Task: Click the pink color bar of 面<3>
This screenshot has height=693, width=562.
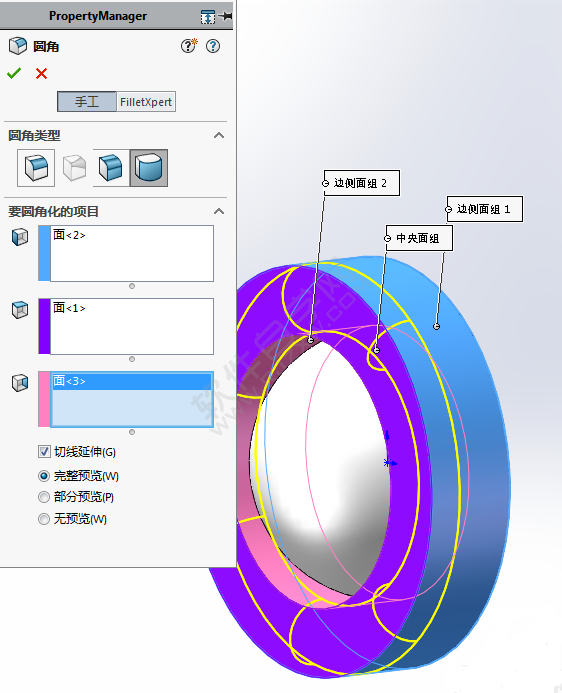Action: tap(44, 399)
